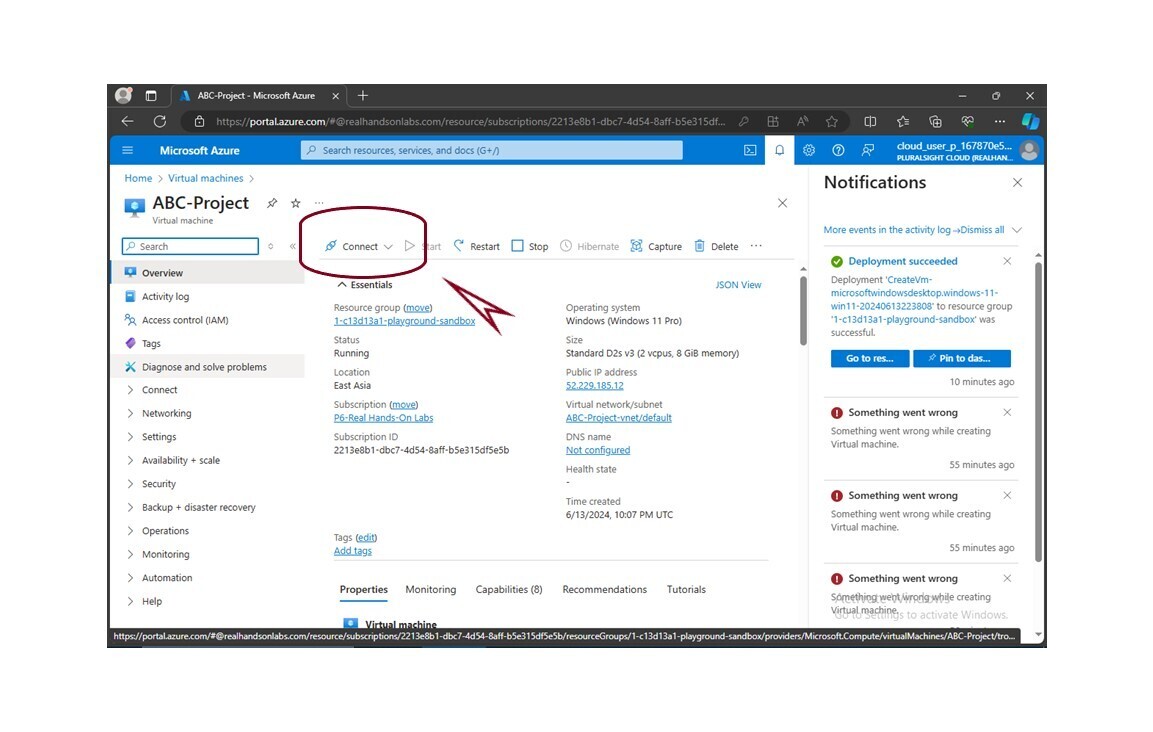Click public IP address 52.229.185.12
This screenshot has height=732, width=1153.
click(x=594, y=385)
